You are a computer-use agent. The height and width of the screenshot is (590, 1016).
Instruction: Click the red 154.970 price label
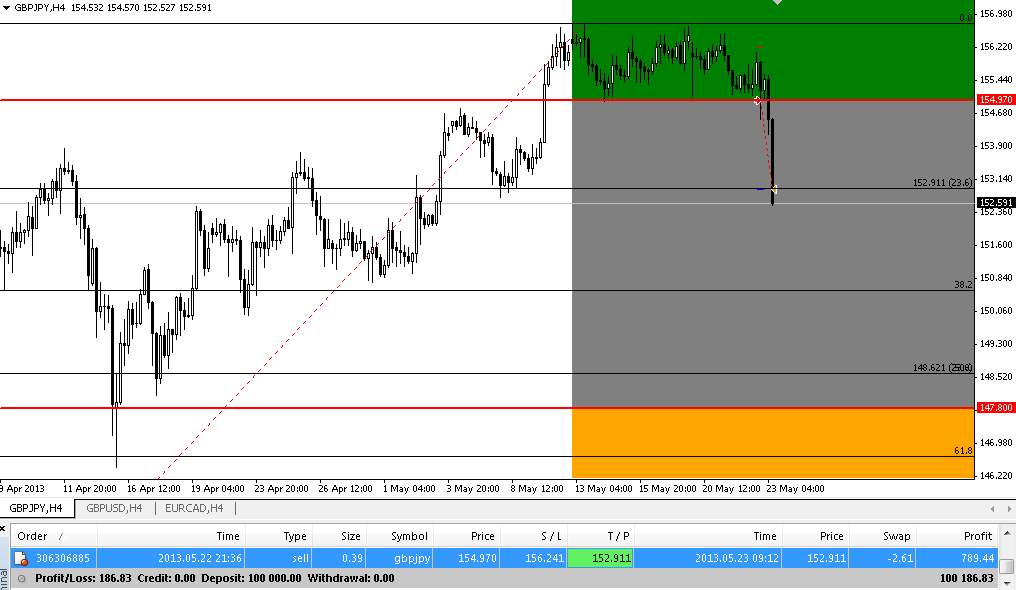click(996, 100)
